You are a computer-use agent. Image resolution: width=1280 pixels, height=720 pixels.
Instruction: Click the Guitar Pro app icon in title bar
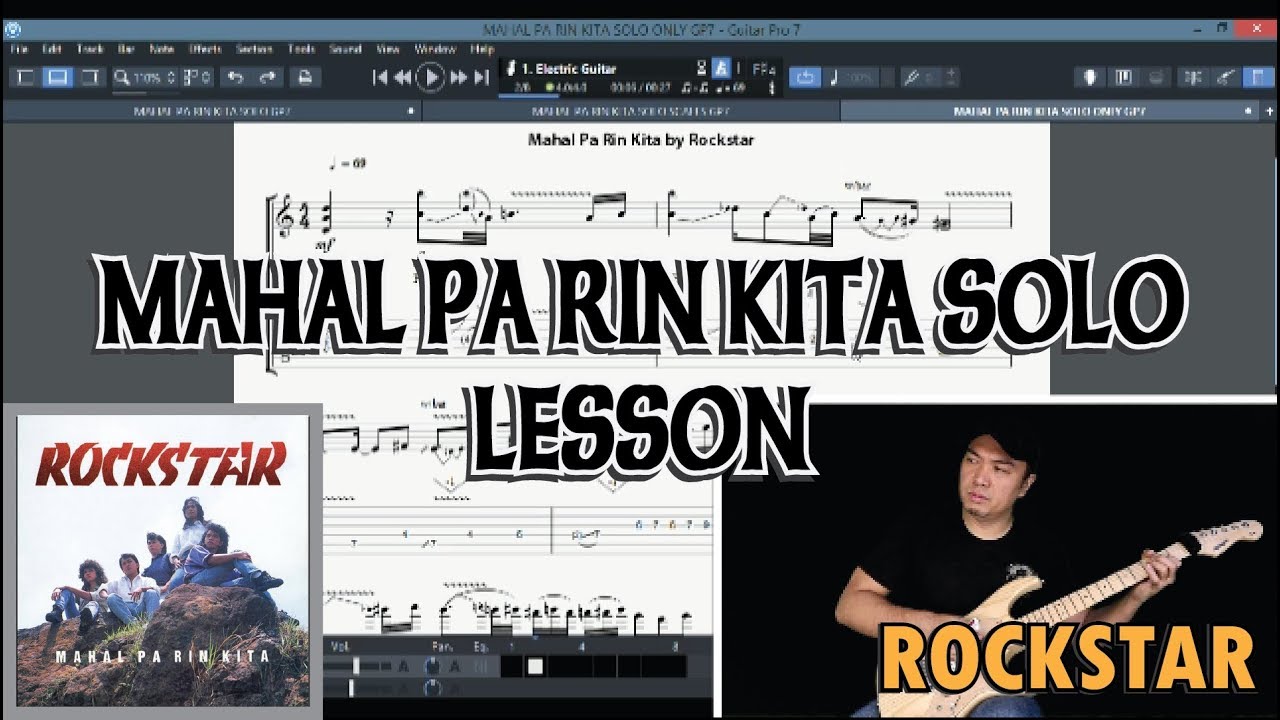click(x=12, y=28)
